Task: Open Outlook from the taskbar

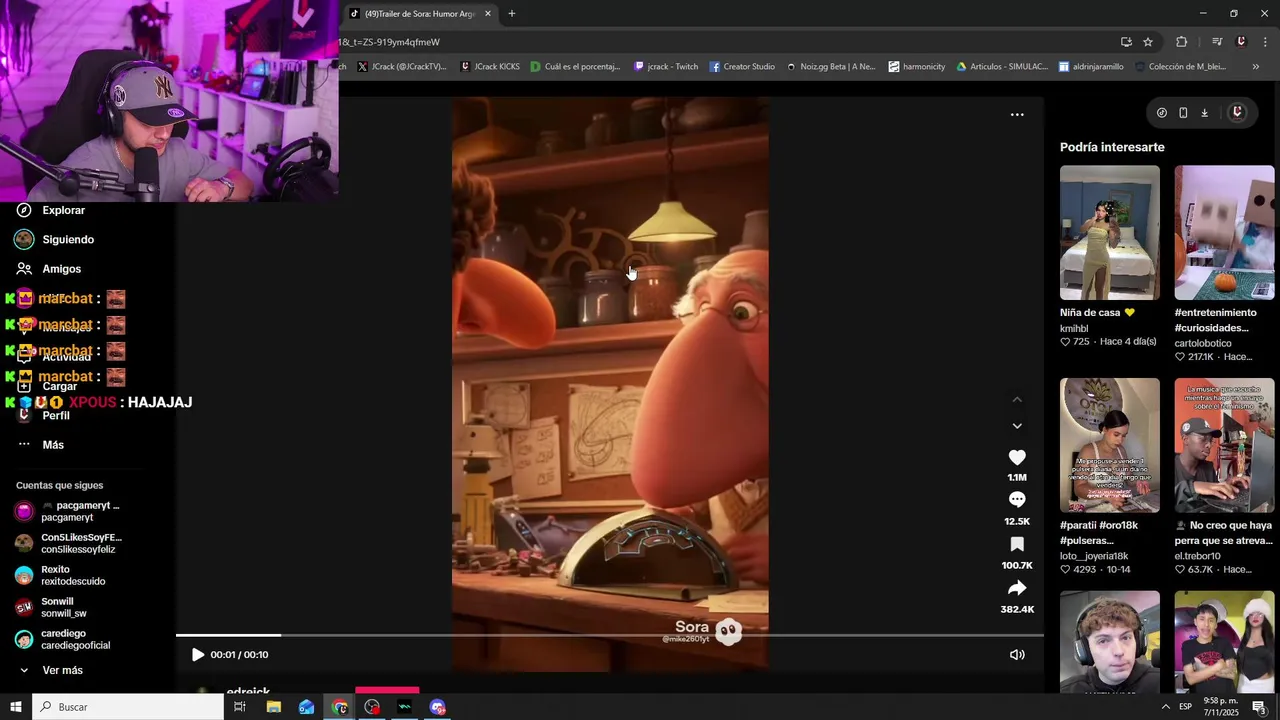Action: [306, 707]
